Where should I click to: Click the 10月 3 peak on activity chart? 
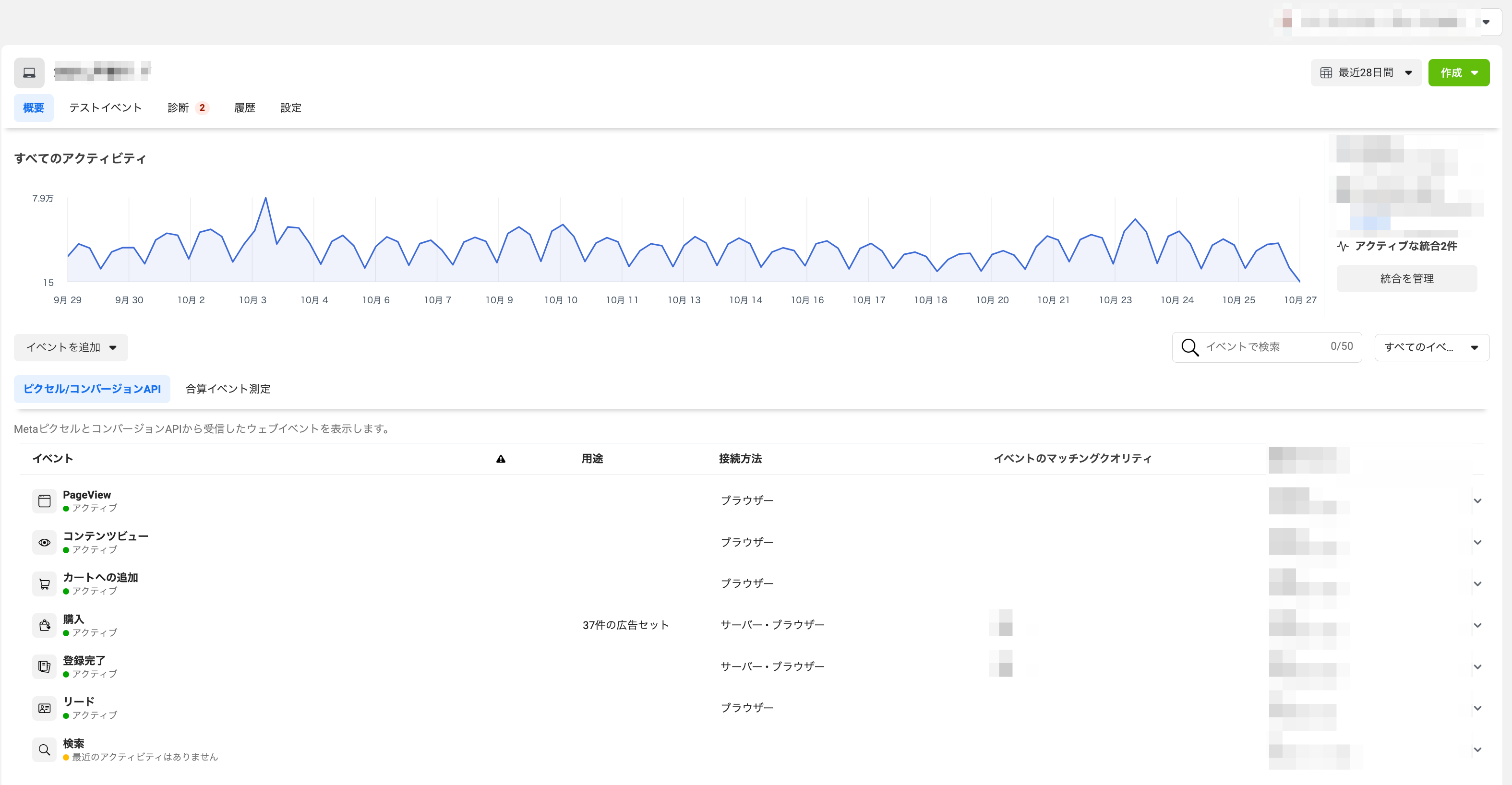[x=266, y=198]
